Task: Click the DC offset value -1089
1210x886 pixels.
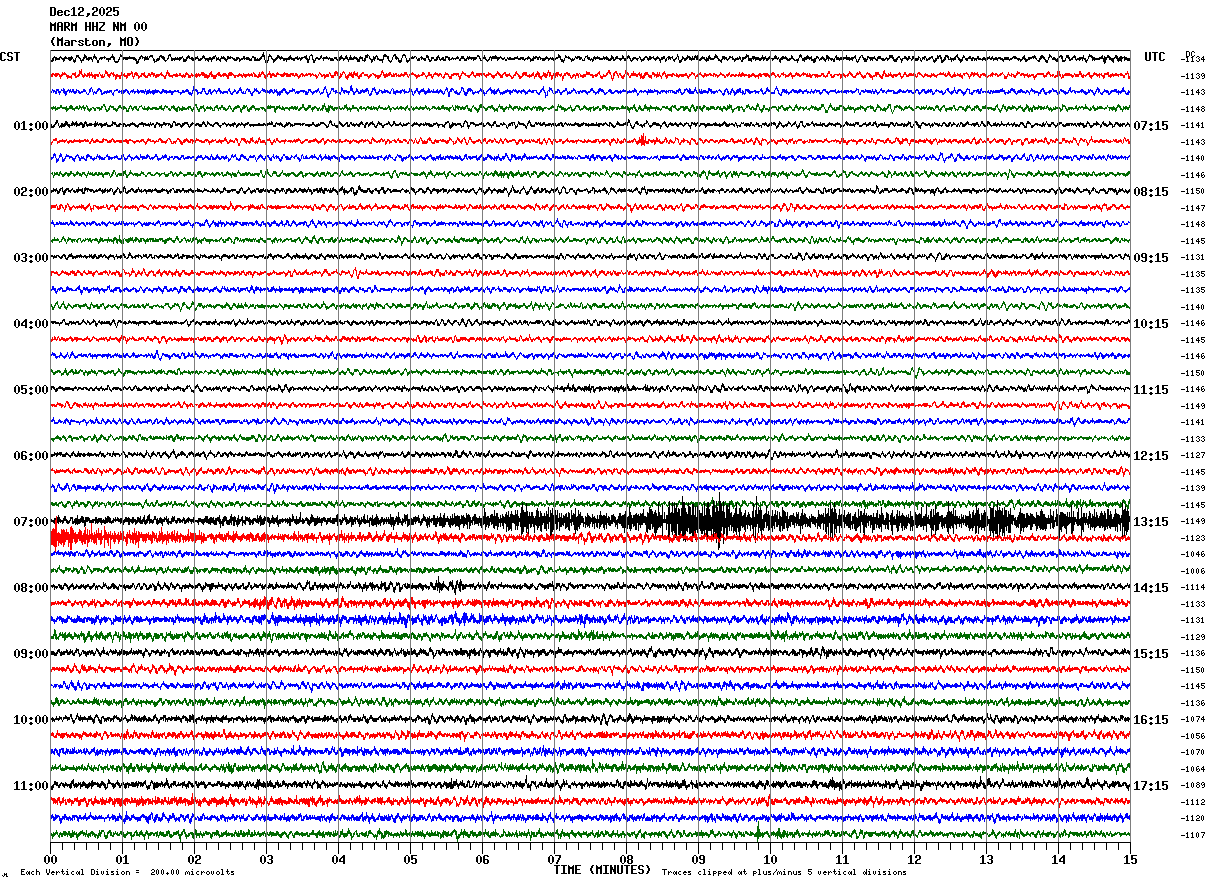Action: point(1192,786)
